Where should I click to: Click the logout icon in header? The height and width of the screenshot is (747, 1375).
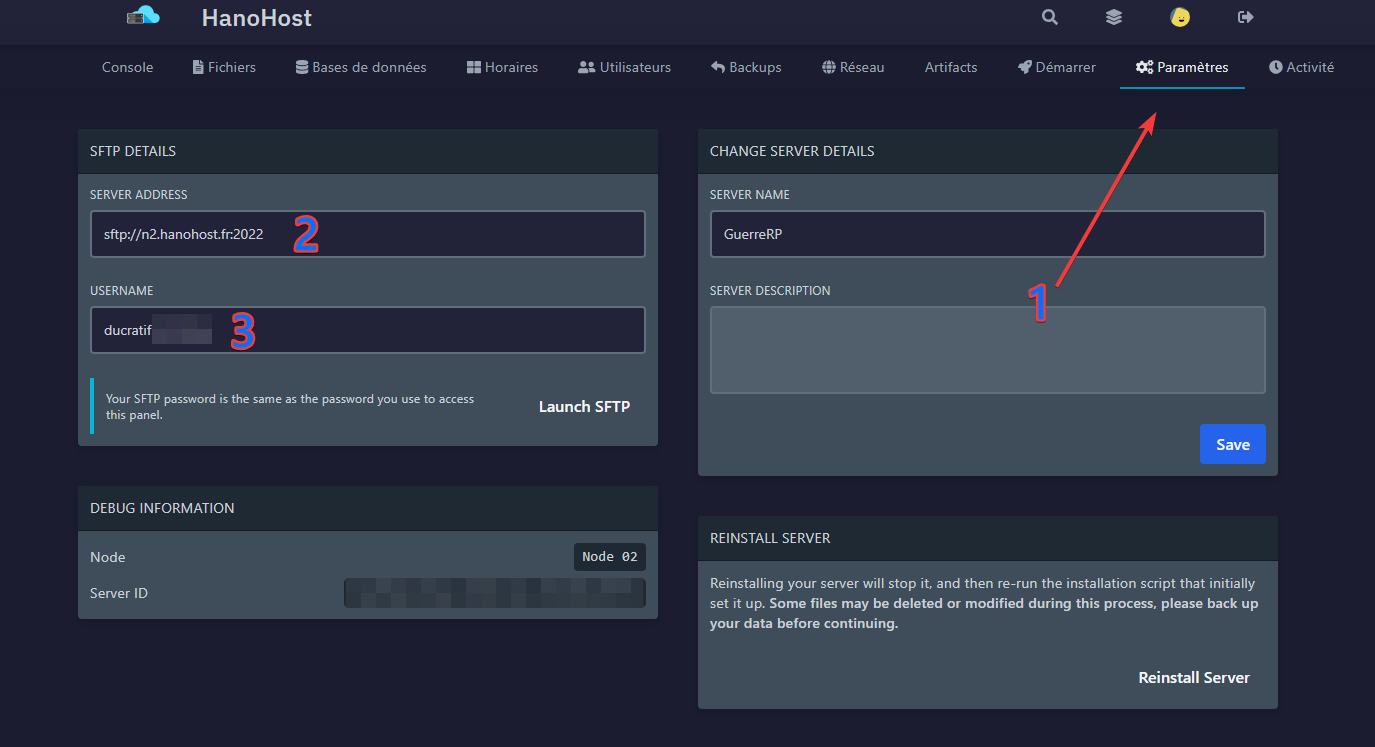pos(1245,17)
